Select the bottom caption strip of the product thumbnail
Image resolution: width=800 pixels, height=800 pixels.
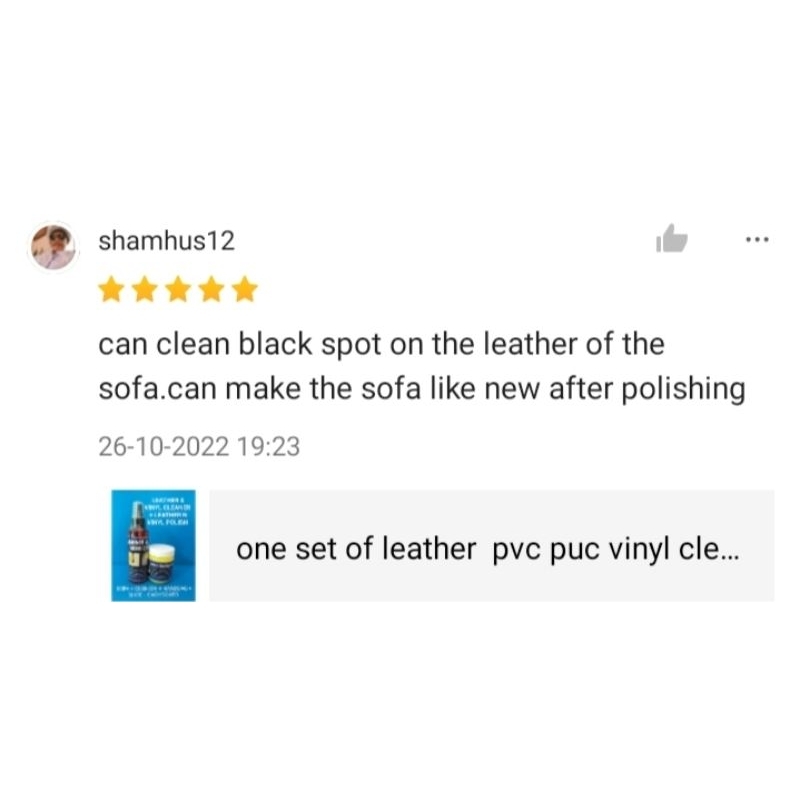[154, 592]
